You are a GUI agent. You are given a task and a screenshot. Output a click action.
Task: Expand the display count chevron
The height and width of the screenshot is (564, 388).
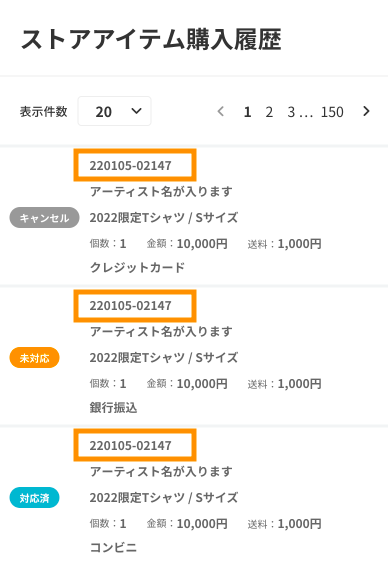(136, 111)
